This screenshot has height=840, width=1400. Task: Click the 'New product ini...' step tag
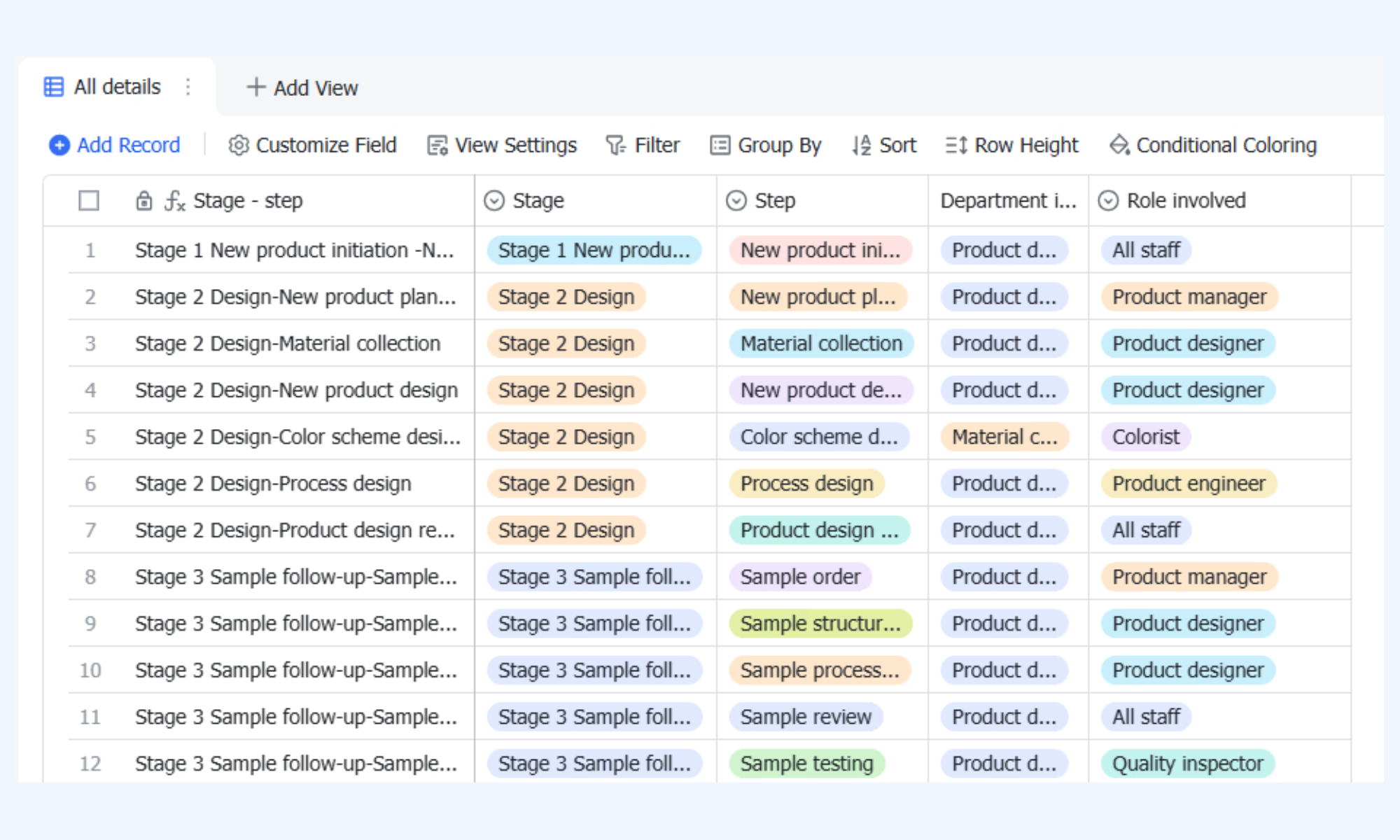pyautogui.click(x=820, y=250)
